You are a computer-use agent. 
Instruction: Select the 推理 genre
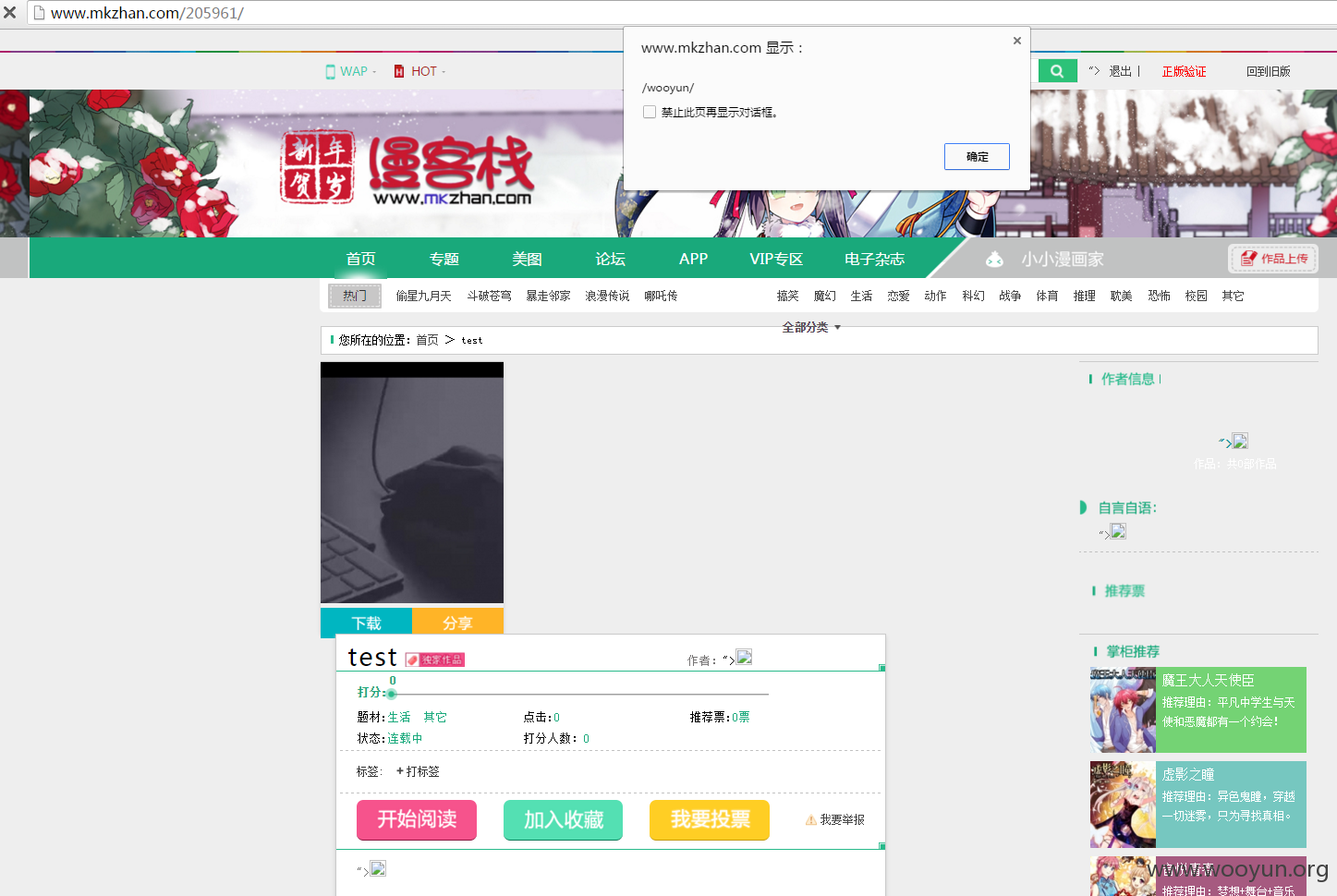(1084, 296)
